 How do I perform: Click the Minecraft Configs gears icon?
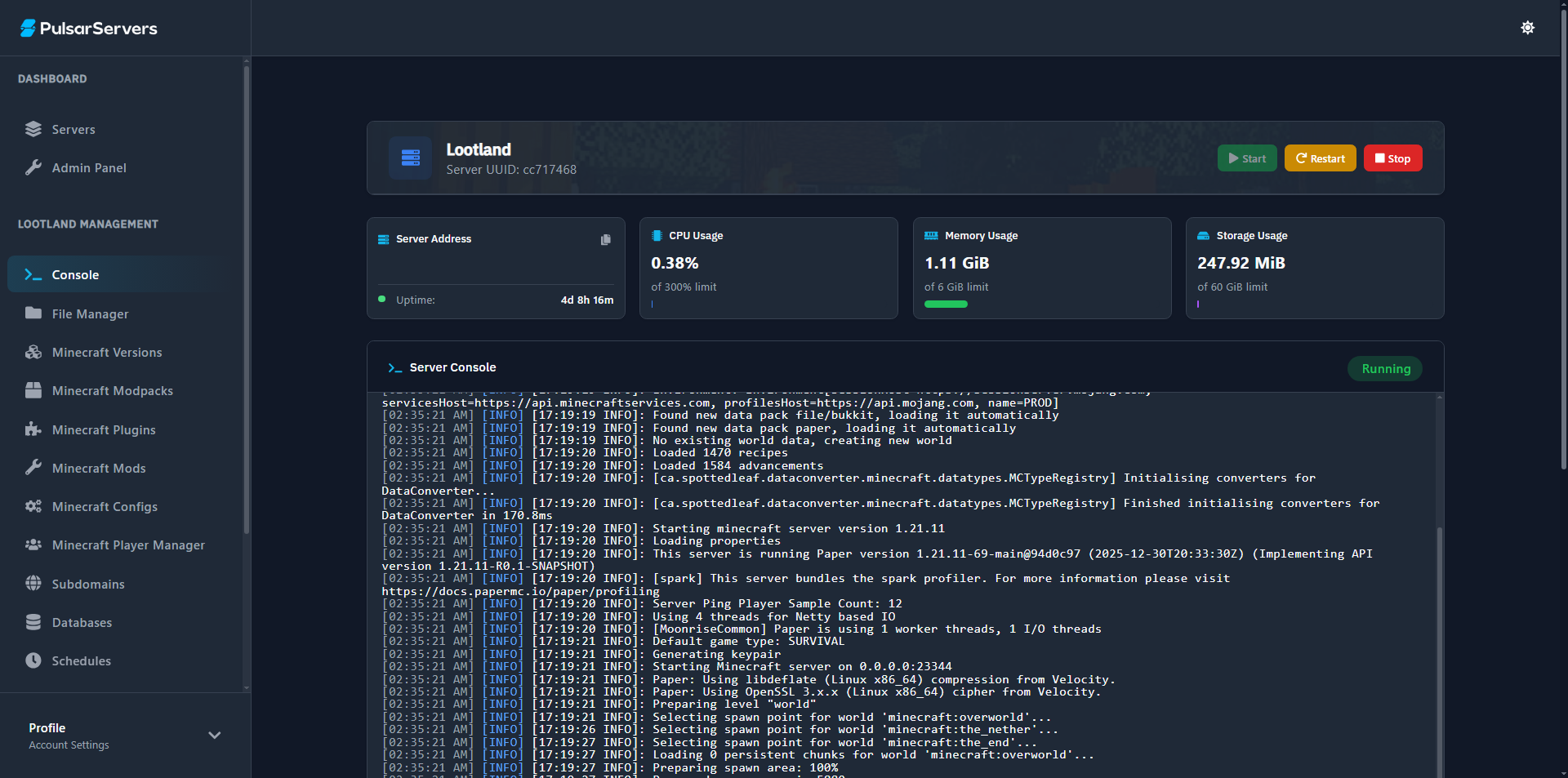pos(33,506)
